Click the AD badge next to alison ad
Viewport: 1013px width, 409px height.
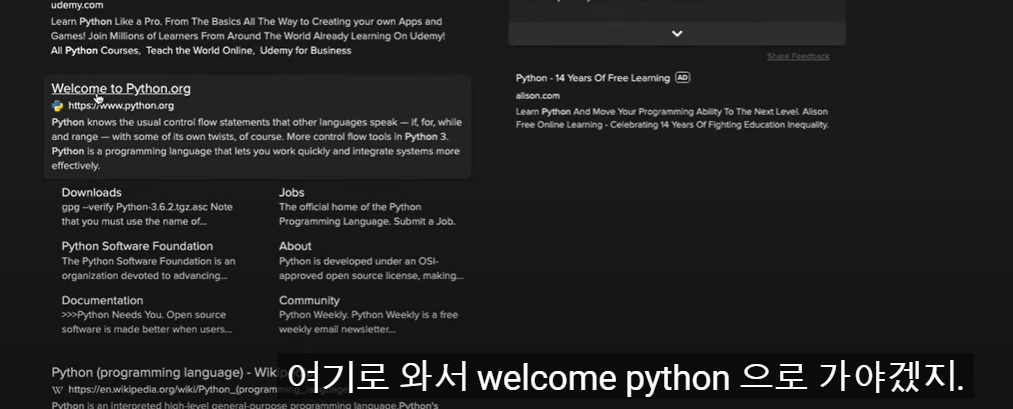(682, 78)
